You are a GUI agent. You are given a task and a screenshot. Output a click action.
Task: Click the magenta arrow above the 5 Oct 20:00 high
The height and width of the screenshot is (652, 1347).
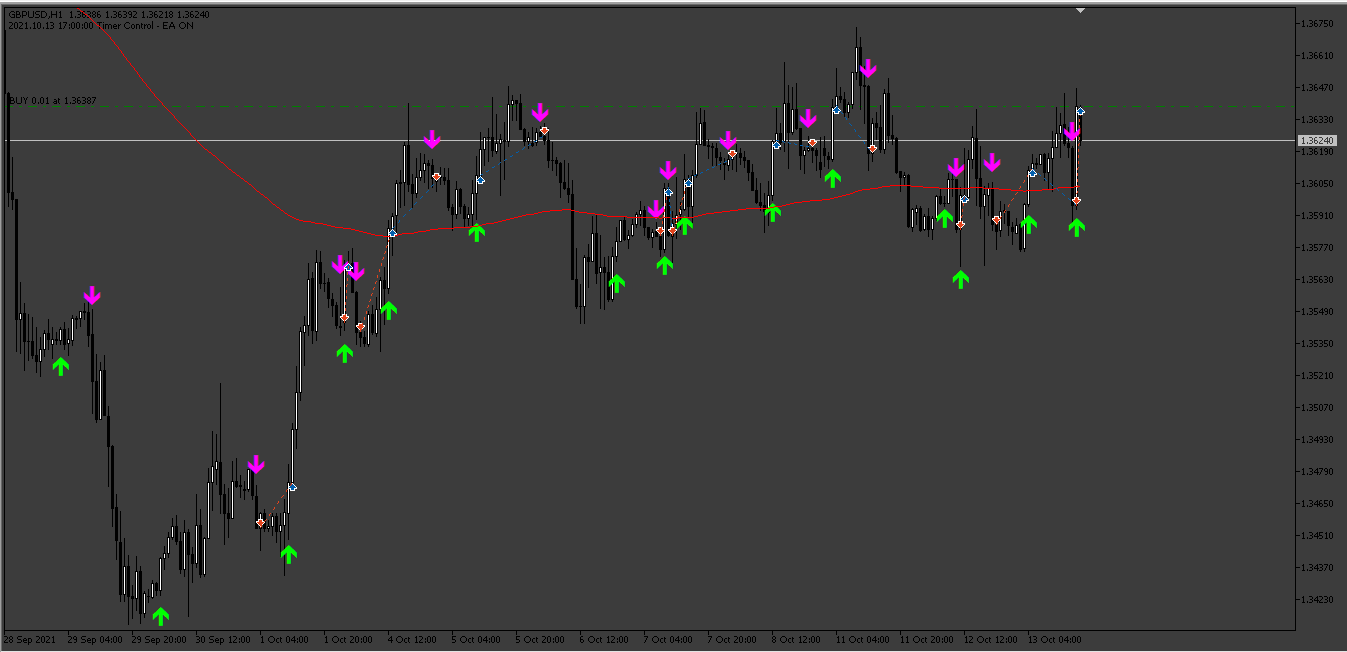click(540, 112)
